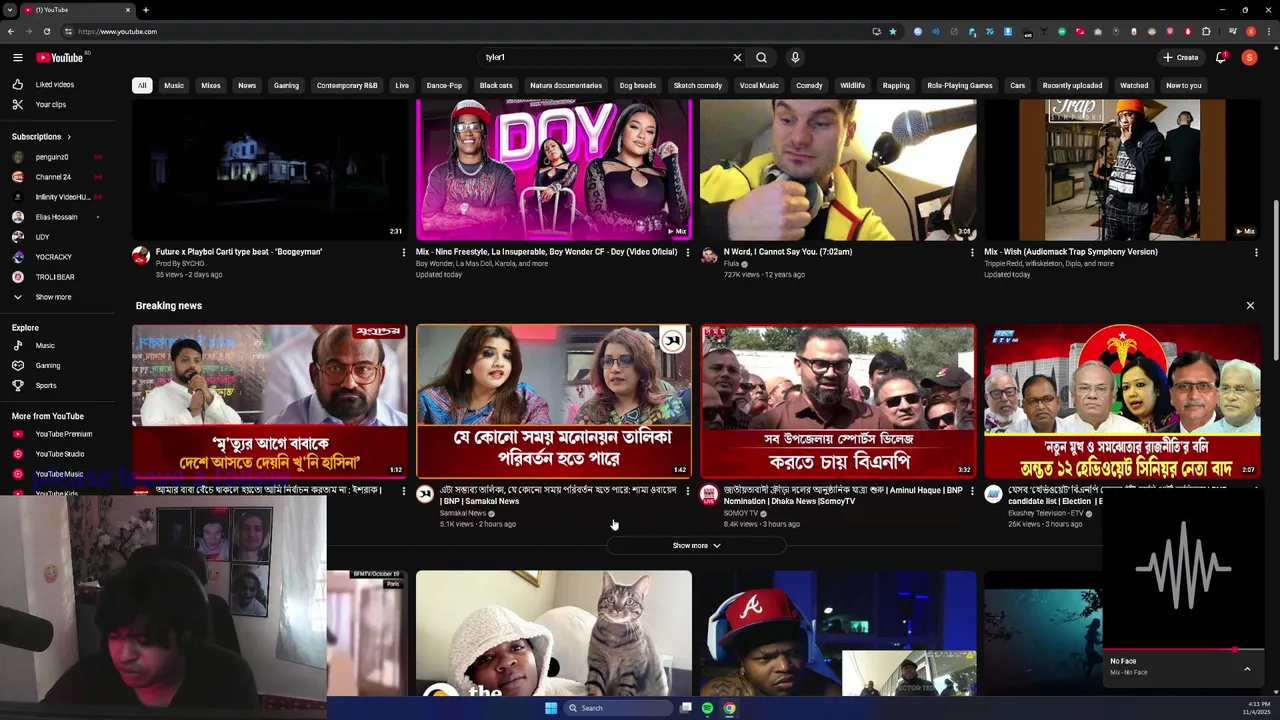
Task: Open Windows Start menu
Action: pos(550,708)
